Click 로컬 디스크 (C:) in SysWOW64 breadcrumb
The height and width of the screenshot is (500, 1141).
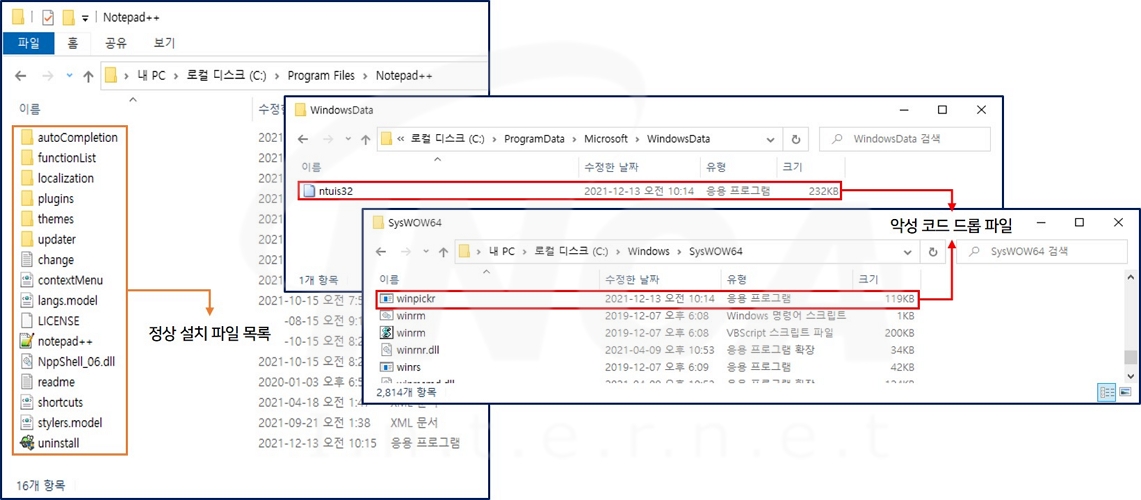[x=570, y=251]
